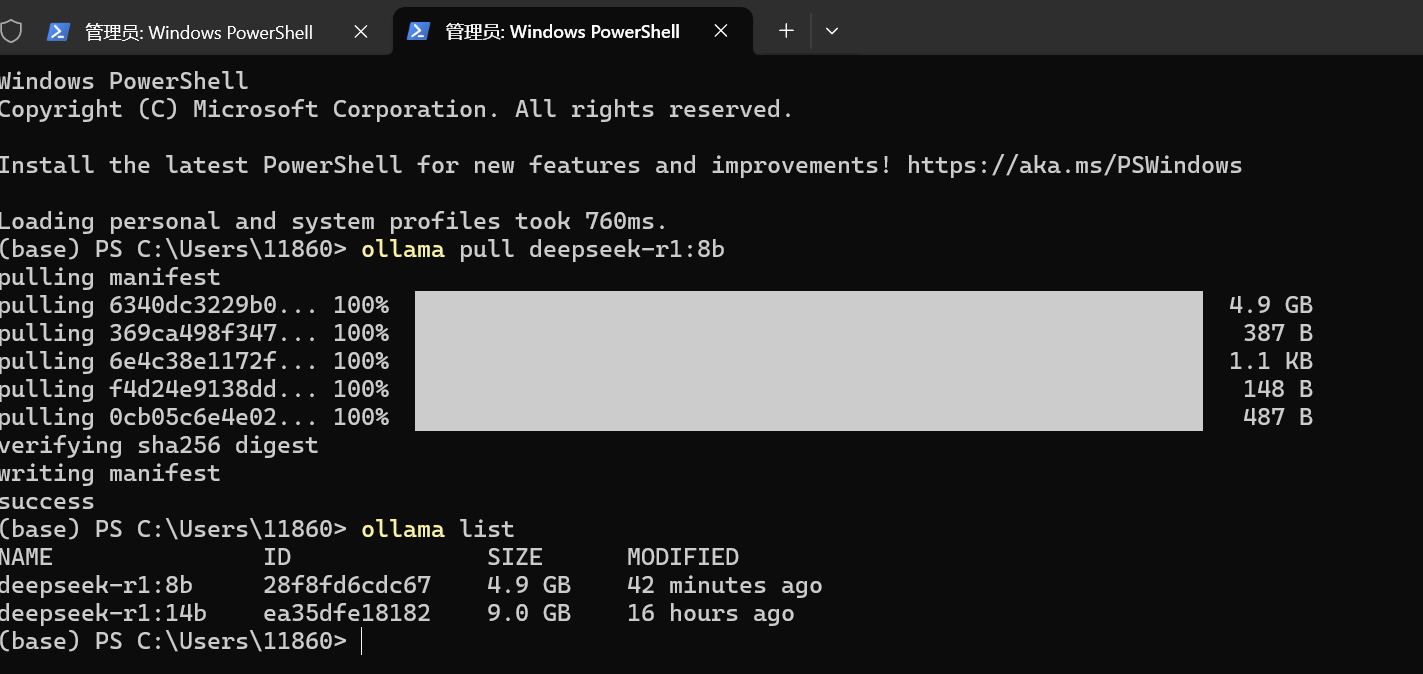Click PowerShell icon on inactive first tab
This screenshot has height=674, width=1423.
[x=59, y=32]
